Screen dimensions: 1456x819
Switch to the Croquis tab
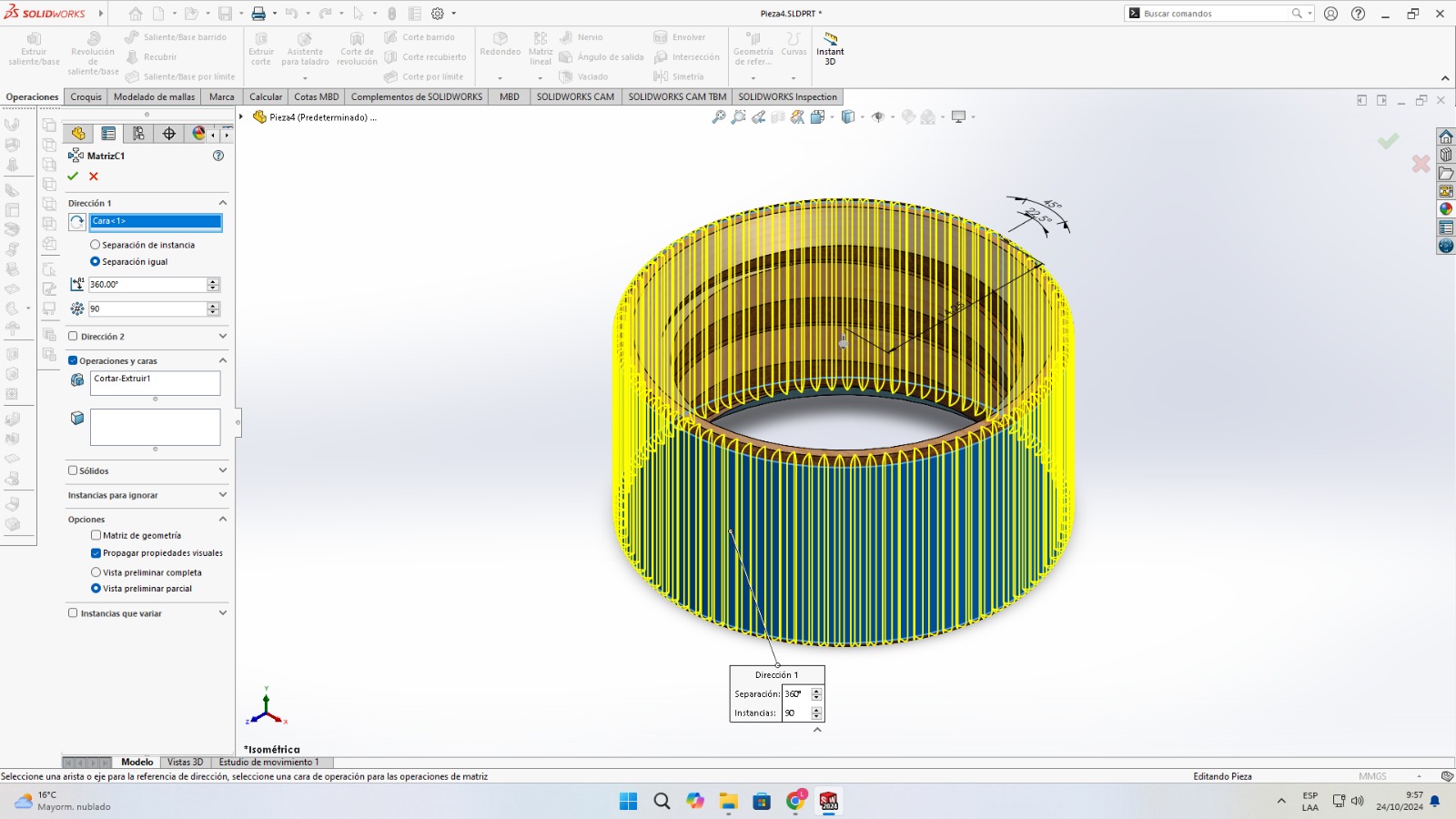coord(86,97)
